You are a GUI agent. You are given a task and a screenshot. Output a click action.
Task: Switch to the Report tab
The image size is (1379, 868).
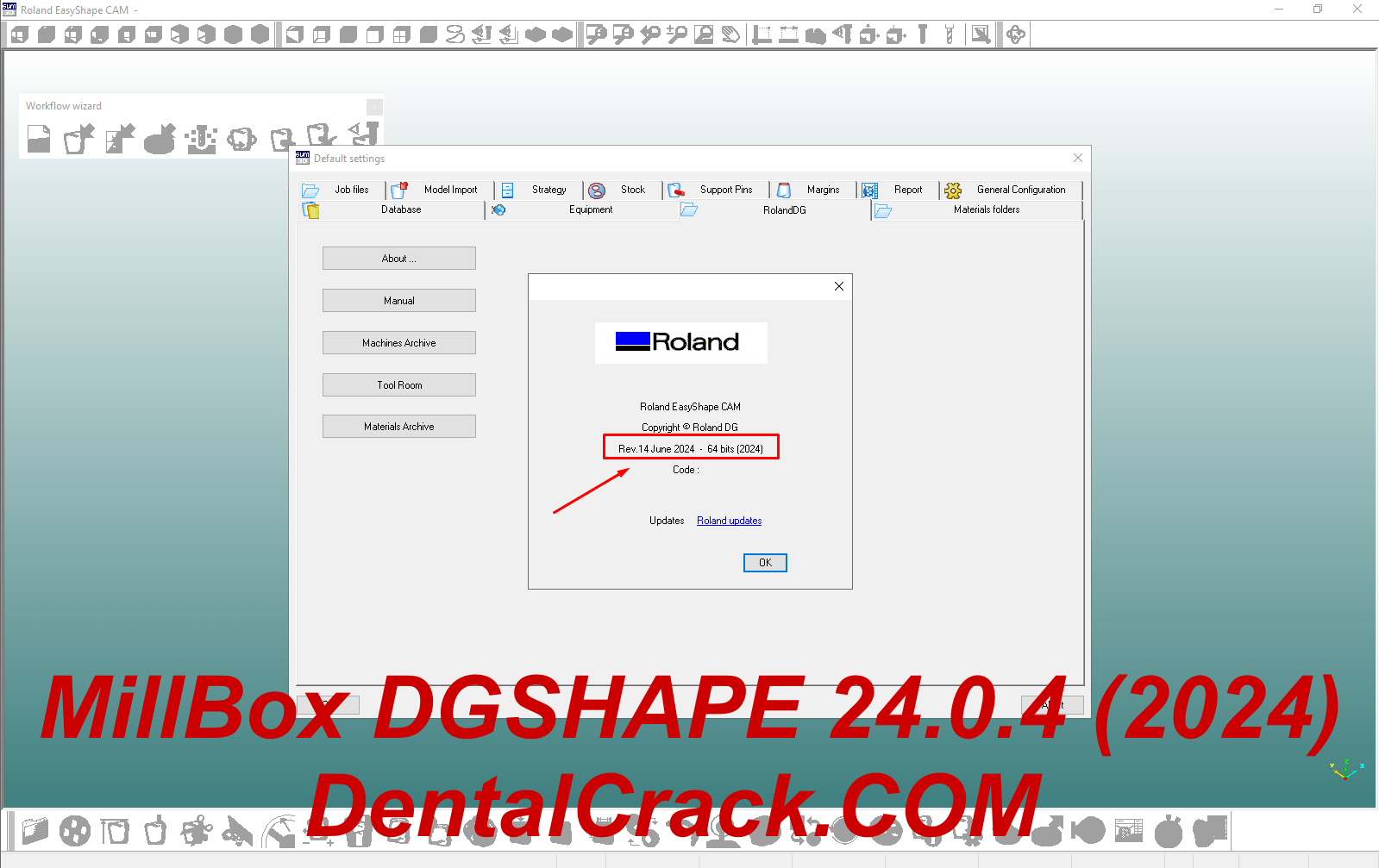899,190
